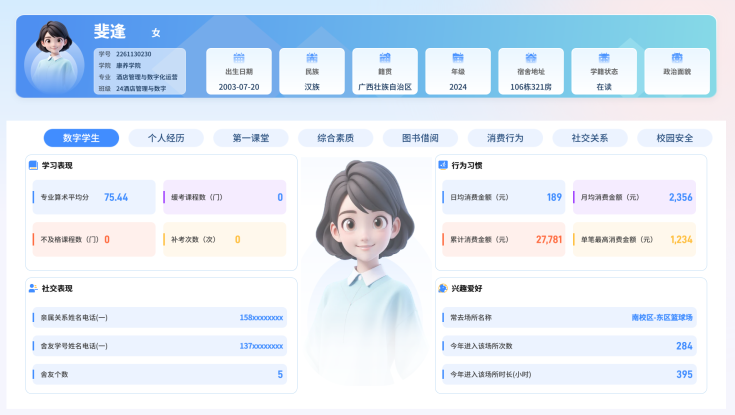
Task: Click the 累计消费金额 card
Action: coord(504,239)
